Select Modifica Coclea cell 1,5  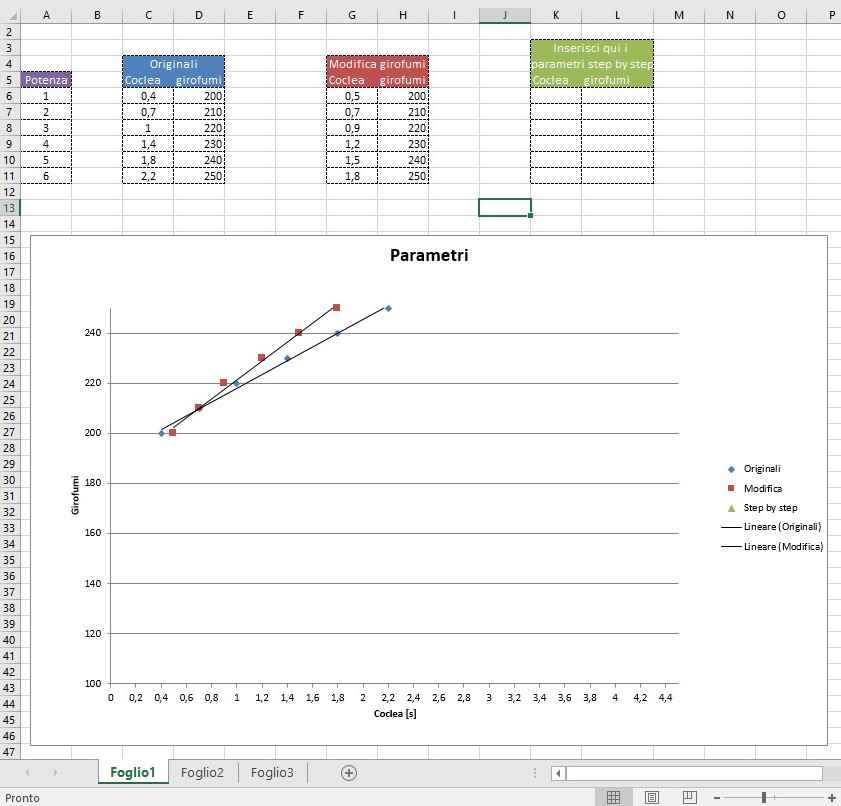pos(352,160)
